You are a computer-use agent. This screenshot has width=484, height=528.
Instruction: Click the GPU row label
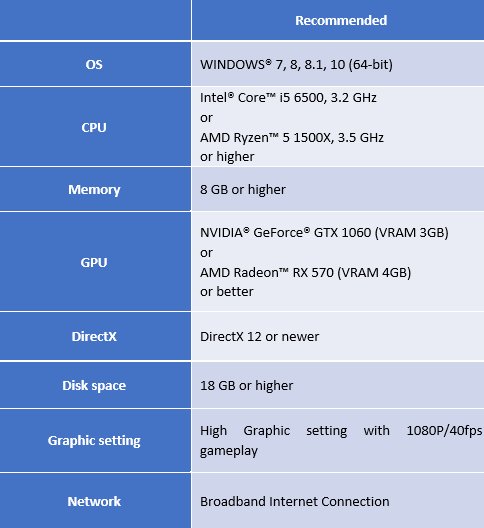94,262
